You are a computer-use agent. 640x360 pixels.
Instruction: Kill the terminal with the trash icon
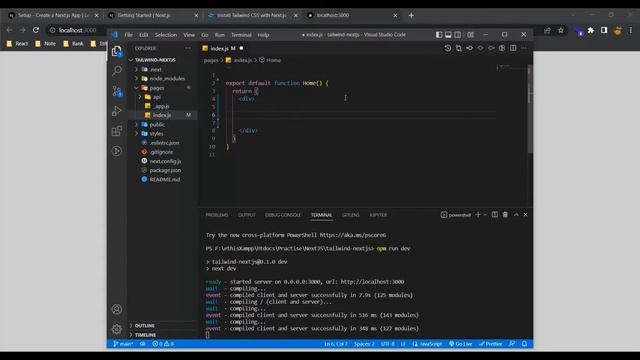[x=505, y=215]
